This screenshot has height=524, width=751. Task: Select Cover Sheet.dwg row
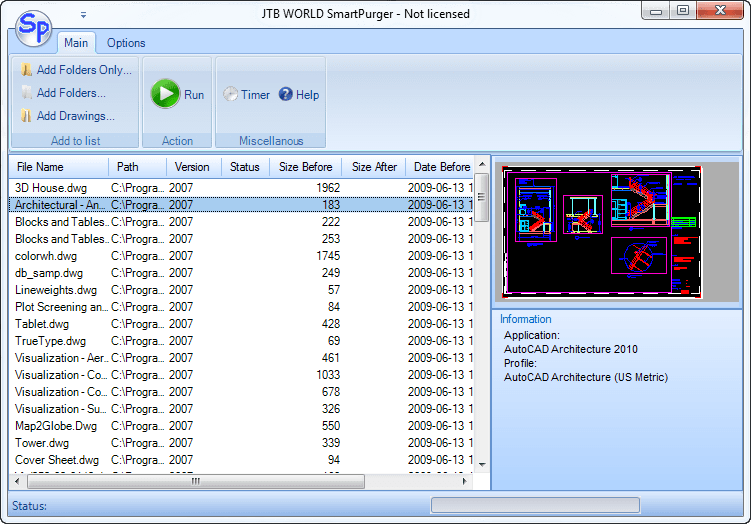tap(241, 460)
